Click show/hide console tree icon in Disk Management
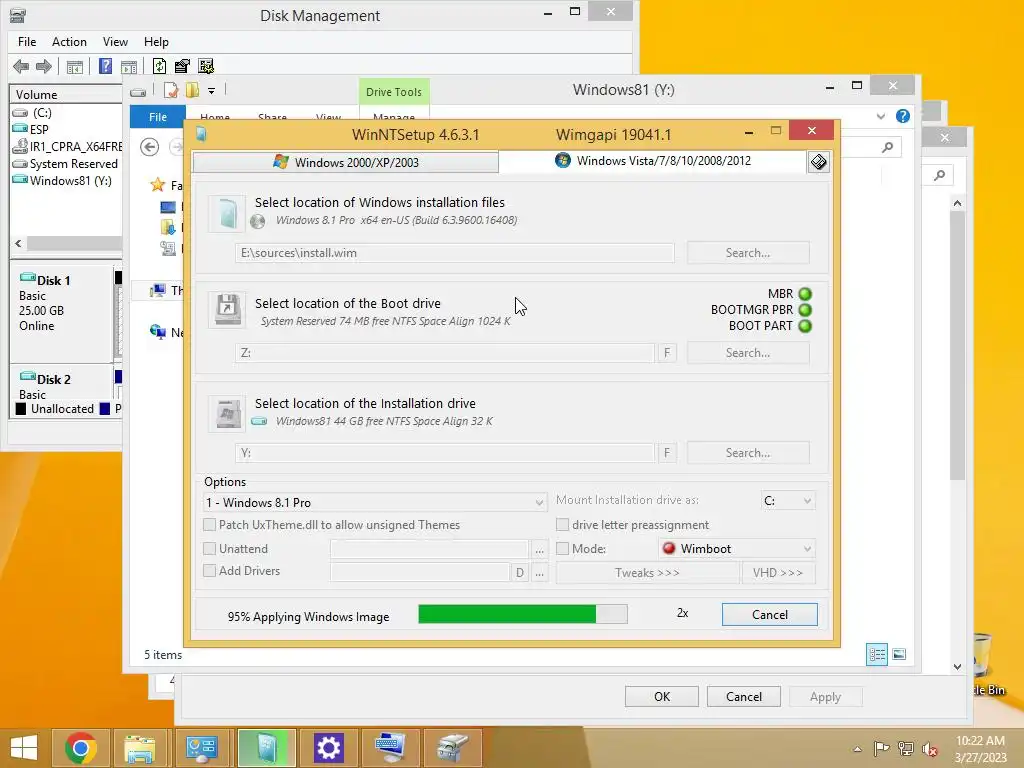Viewport: 1024px width, 768px height. click(x=75, y=66)
